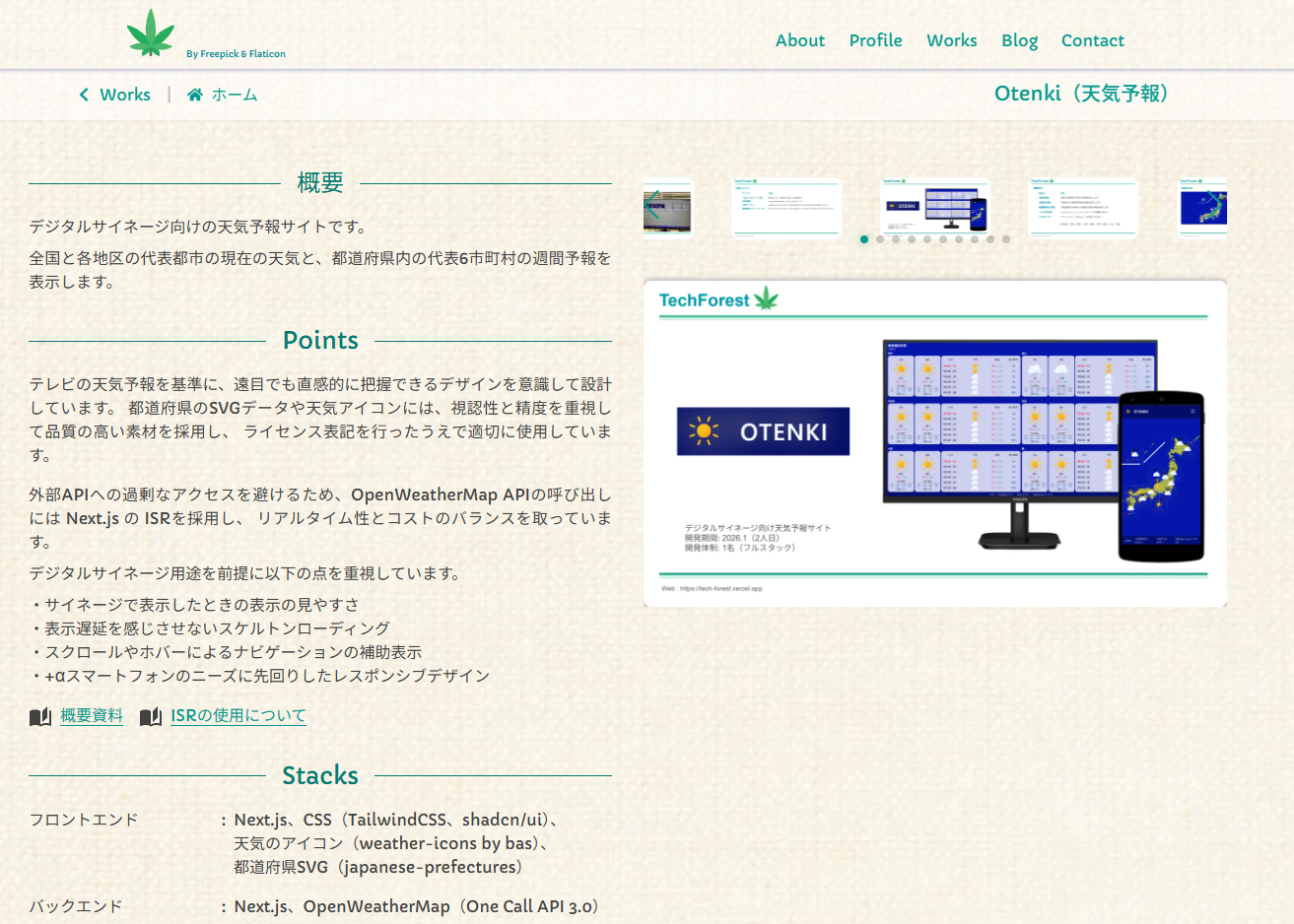Image resolution: width=1294 pixels, height=924 pixels.
Task: Open the Blog menu item
Action: click(x=1020, y=40)
